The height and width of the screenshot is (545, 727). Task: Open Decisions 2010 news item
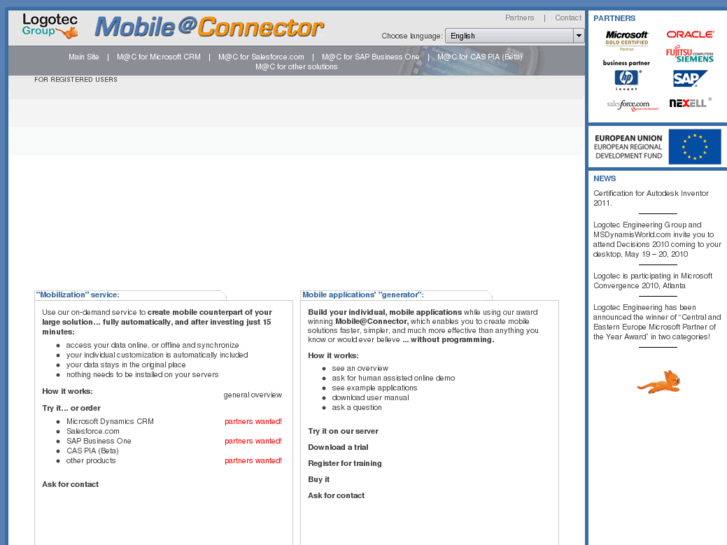(657, 239)
